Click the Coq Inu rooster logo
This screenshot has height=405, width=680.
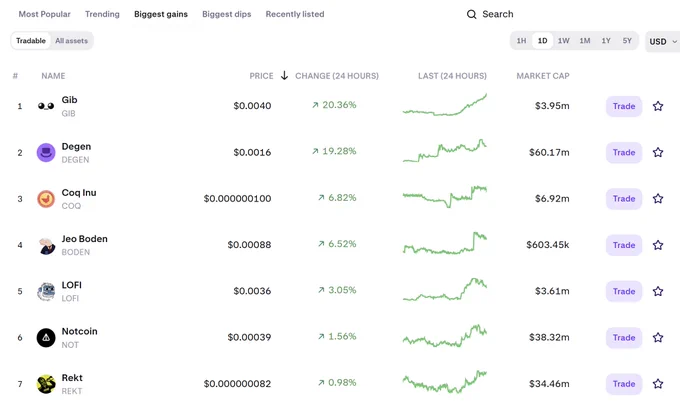46,199
